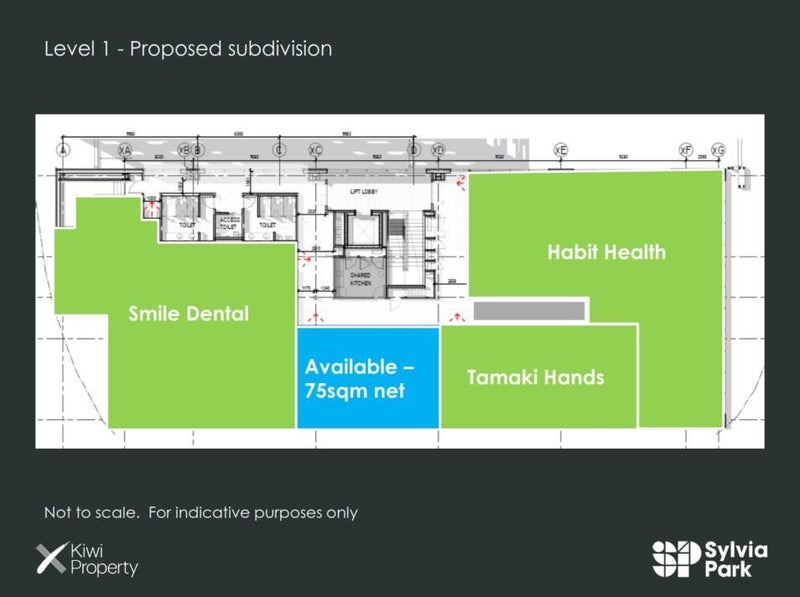
Task: Click the Sylvia Park brand name text
Action: pos(738,558)
